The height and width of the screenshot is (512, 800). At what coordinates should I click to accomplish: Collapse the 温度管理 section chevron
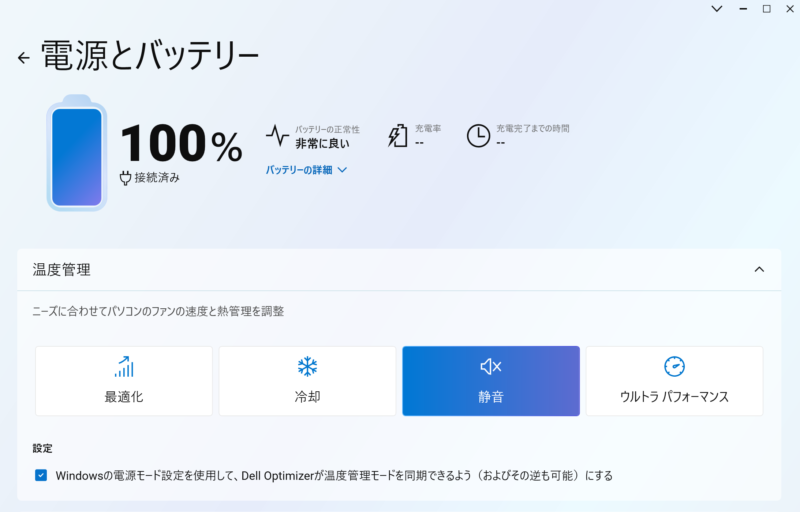(x=759, y=270)
